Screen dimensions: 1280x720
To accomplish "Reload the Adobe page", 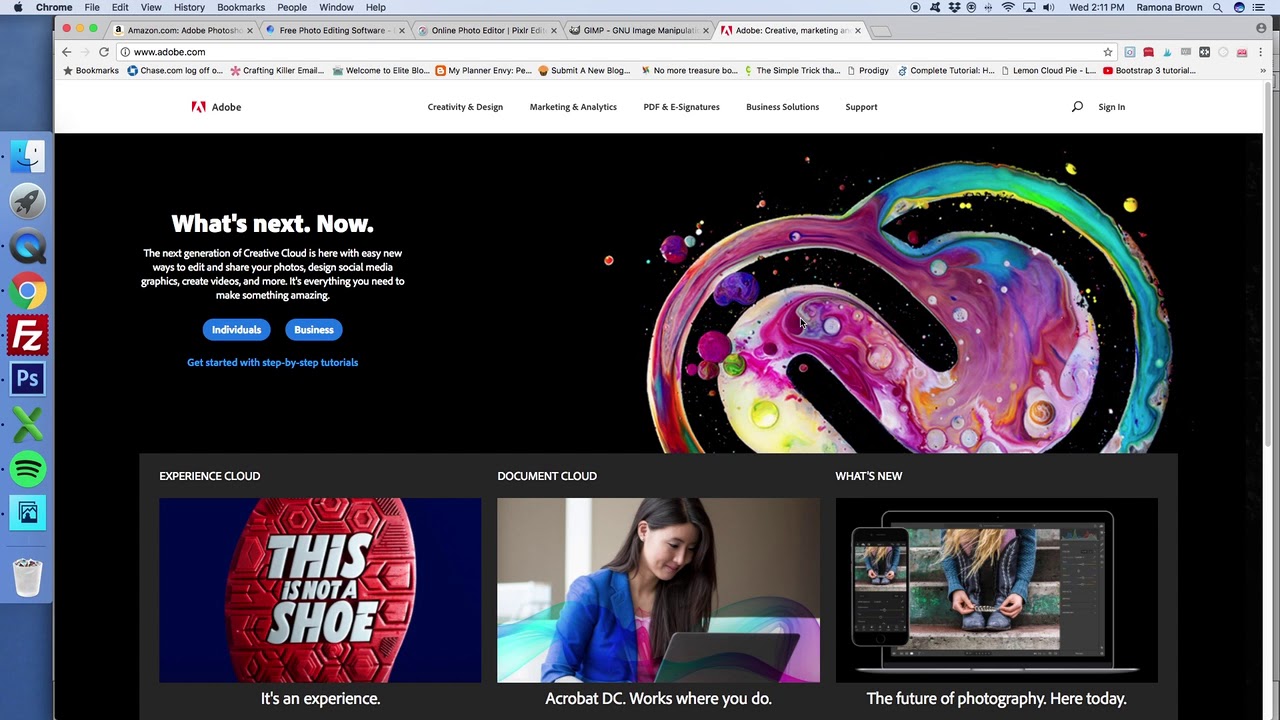I will pos(104,52).
